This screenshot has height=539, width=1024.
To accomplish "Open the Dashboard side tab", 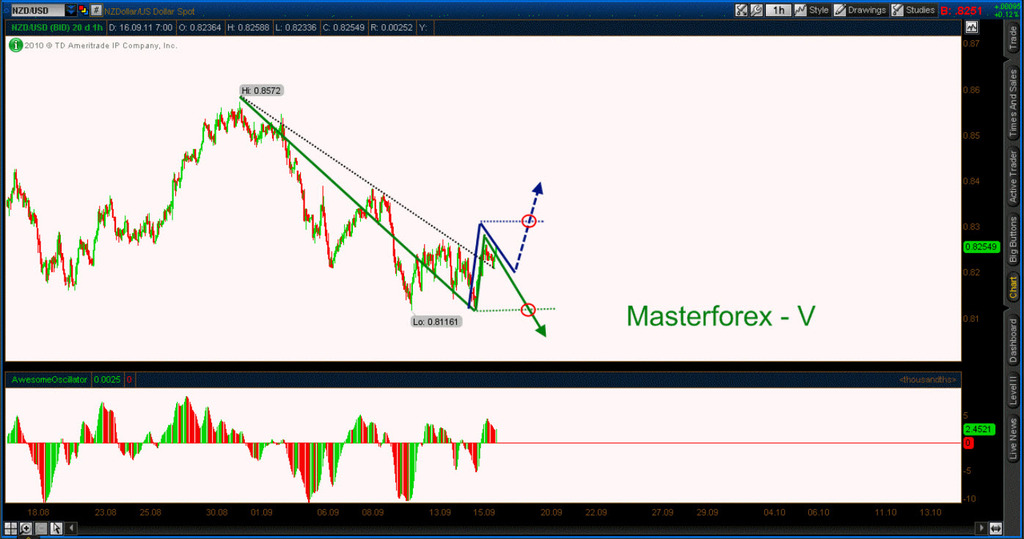I will pos(1013,341).
